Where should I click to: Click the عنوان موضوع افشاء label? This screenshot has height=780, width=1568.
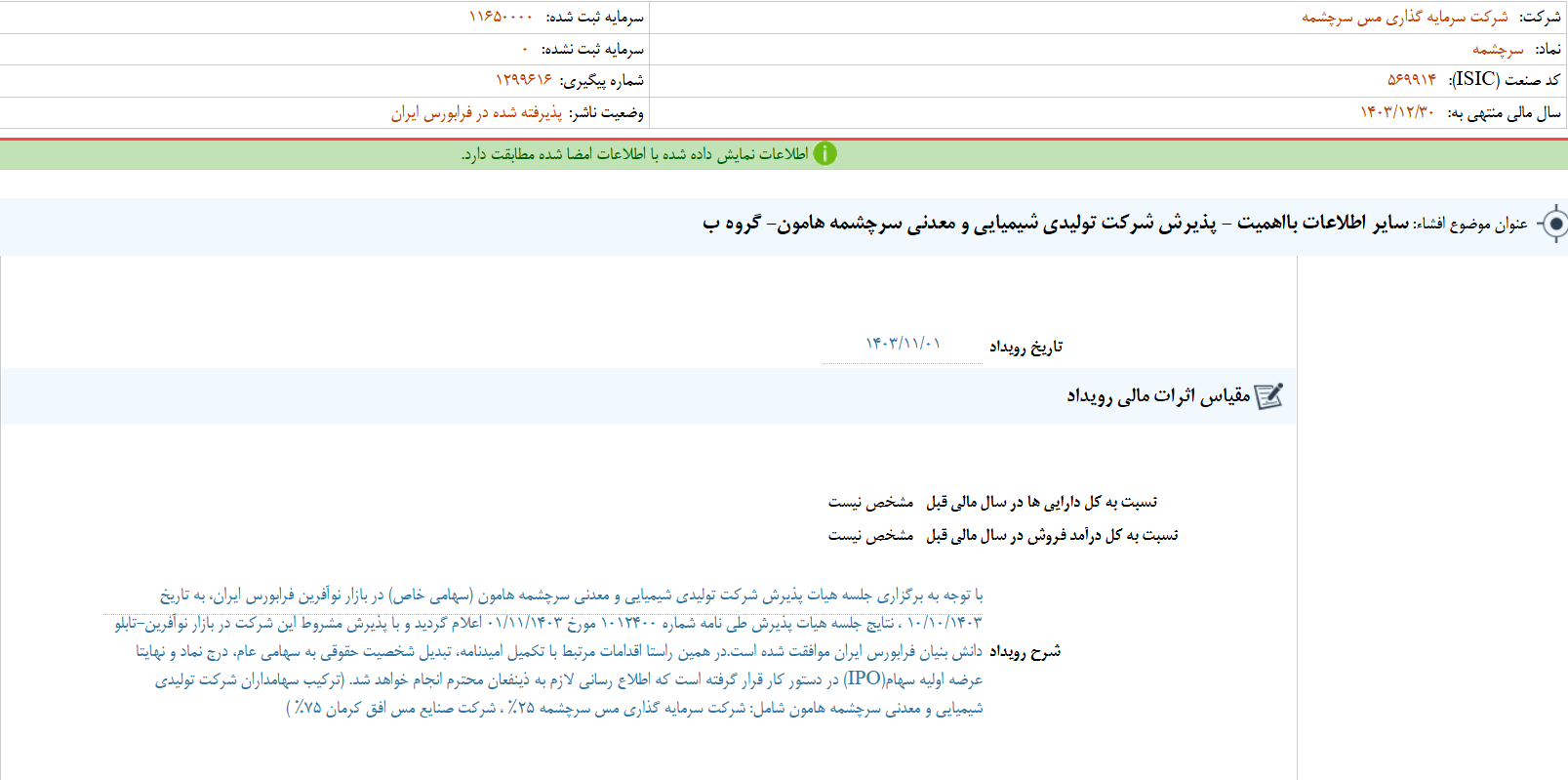coord(1471,225)
